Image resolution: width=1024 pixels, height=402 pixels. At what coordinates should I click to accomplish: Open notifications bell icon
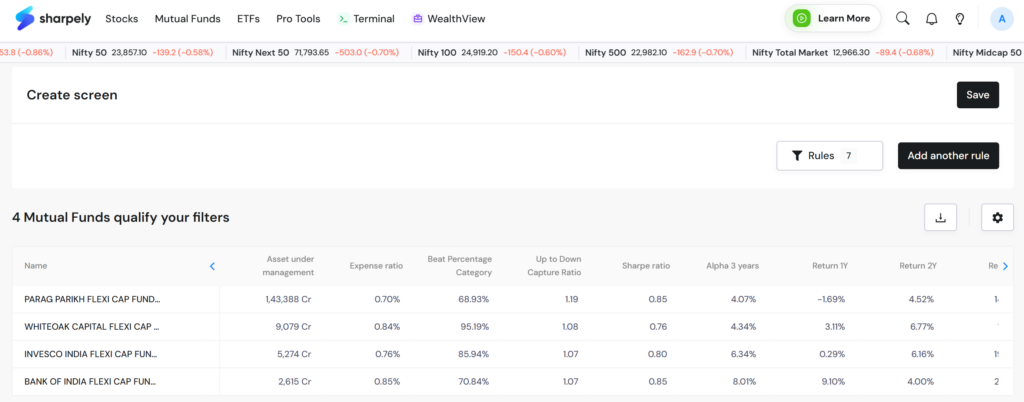(932, 19)
